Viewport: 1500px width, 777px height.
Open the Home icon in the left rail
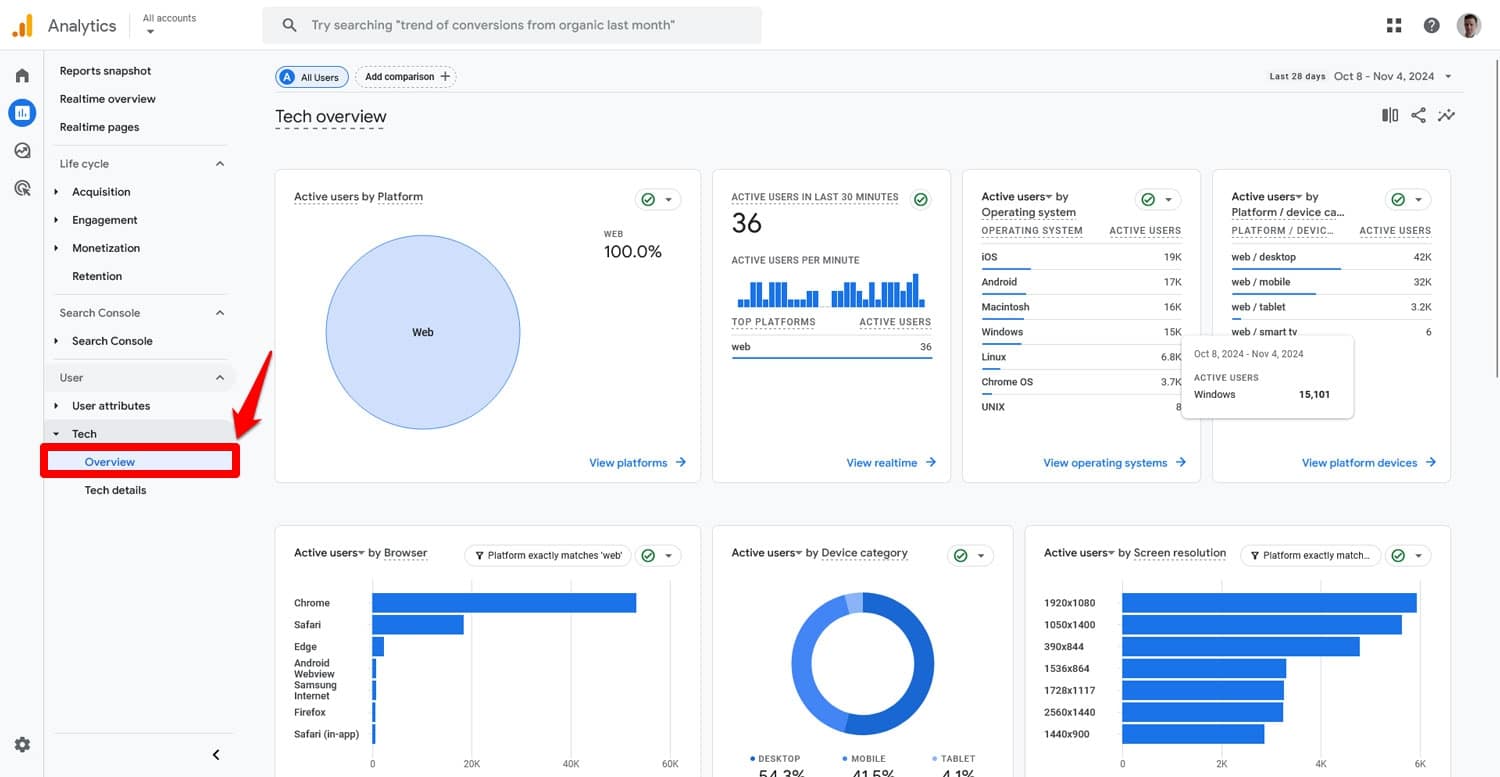22,74
